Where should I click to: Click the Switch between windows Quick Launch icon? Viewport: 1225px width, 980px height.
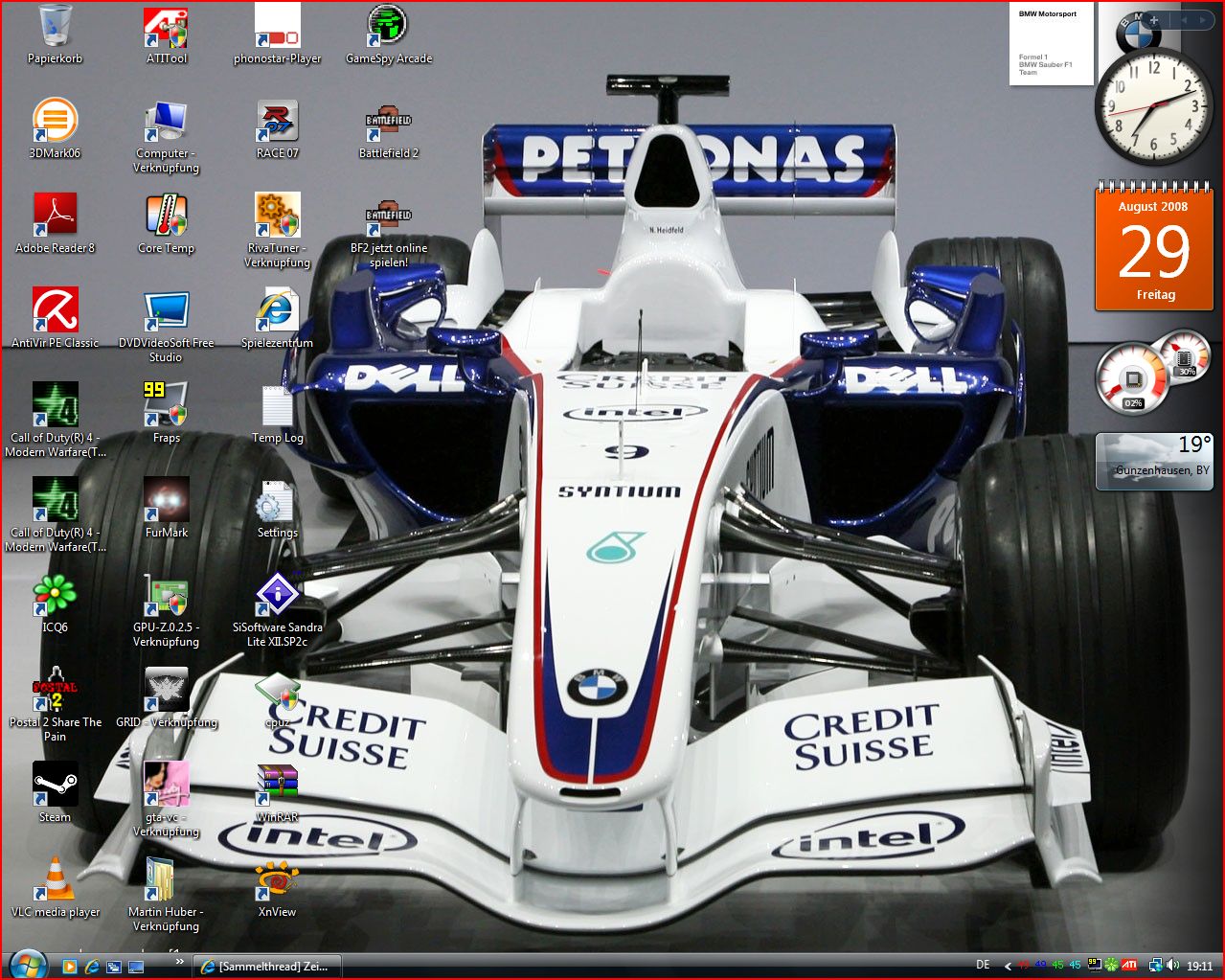[113, 967]
